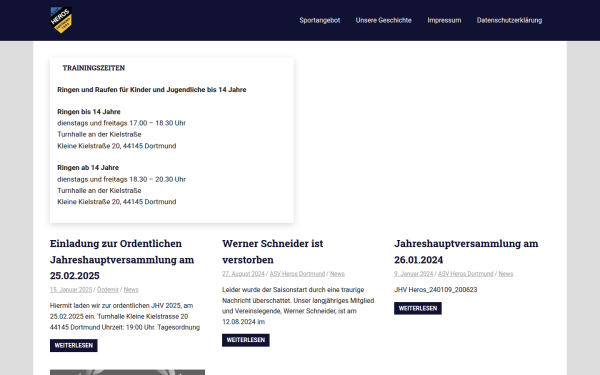Go to the Impressum page

(444, 20)
